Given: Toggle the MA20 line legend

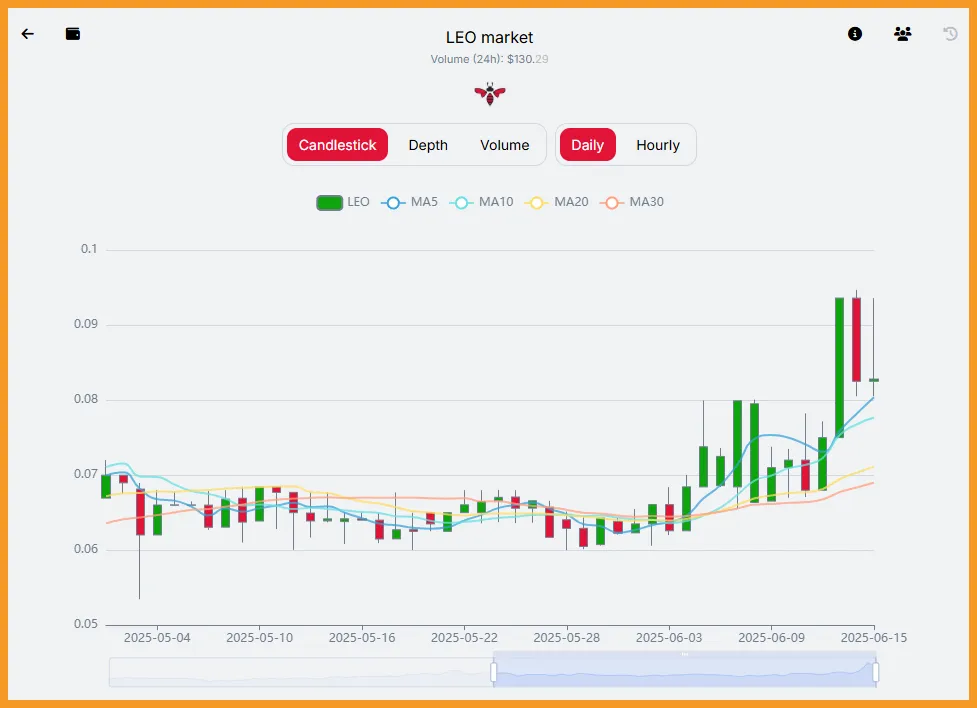Looking at the screenshot, I should [x=556, y=202].
